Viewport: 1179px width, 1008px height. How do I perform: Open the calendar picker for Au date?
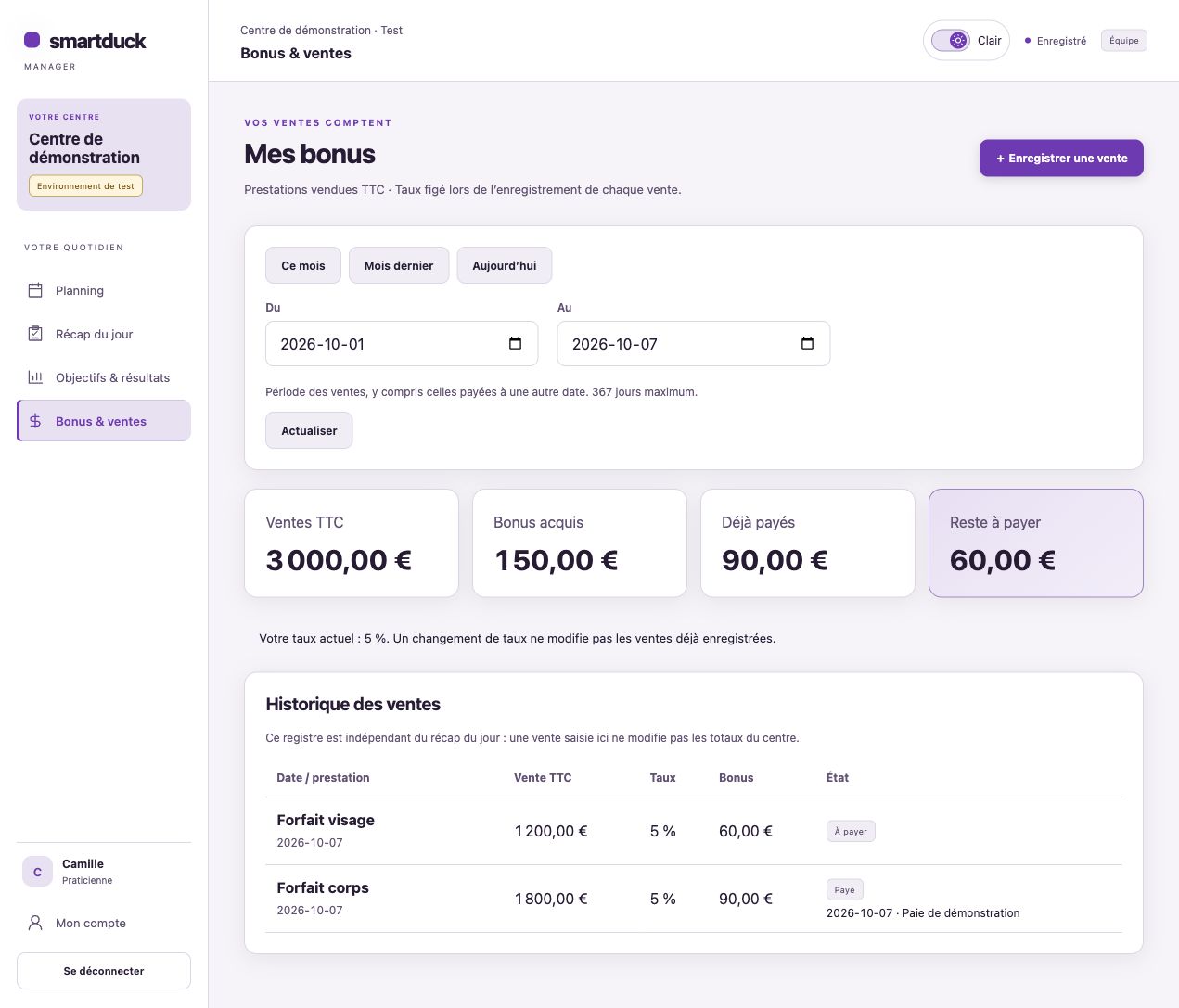(x=807, y=344)
